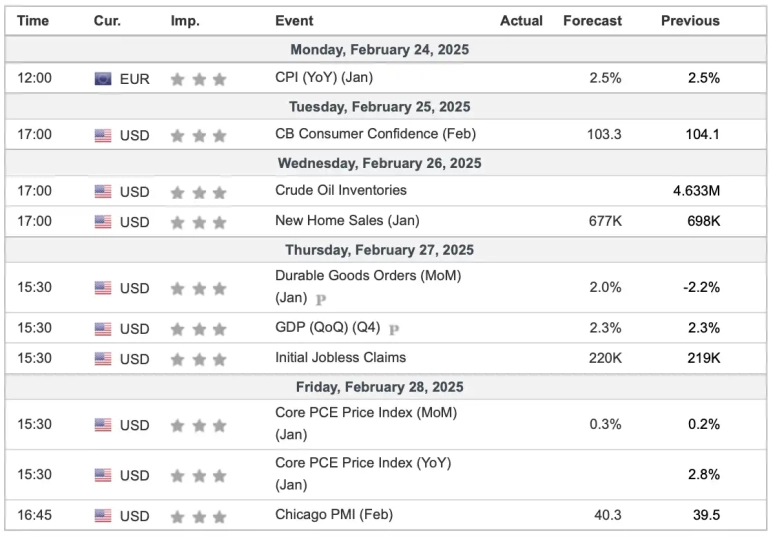Click the Previous column header
Screen dimensions: 773x537
coord(690,21)
